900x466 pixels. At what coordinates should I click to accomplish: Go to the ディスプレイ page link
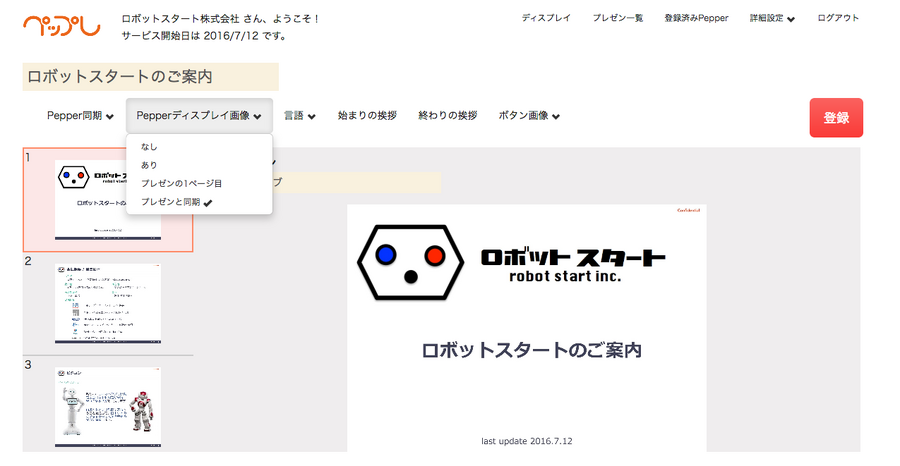coord(546,18)
